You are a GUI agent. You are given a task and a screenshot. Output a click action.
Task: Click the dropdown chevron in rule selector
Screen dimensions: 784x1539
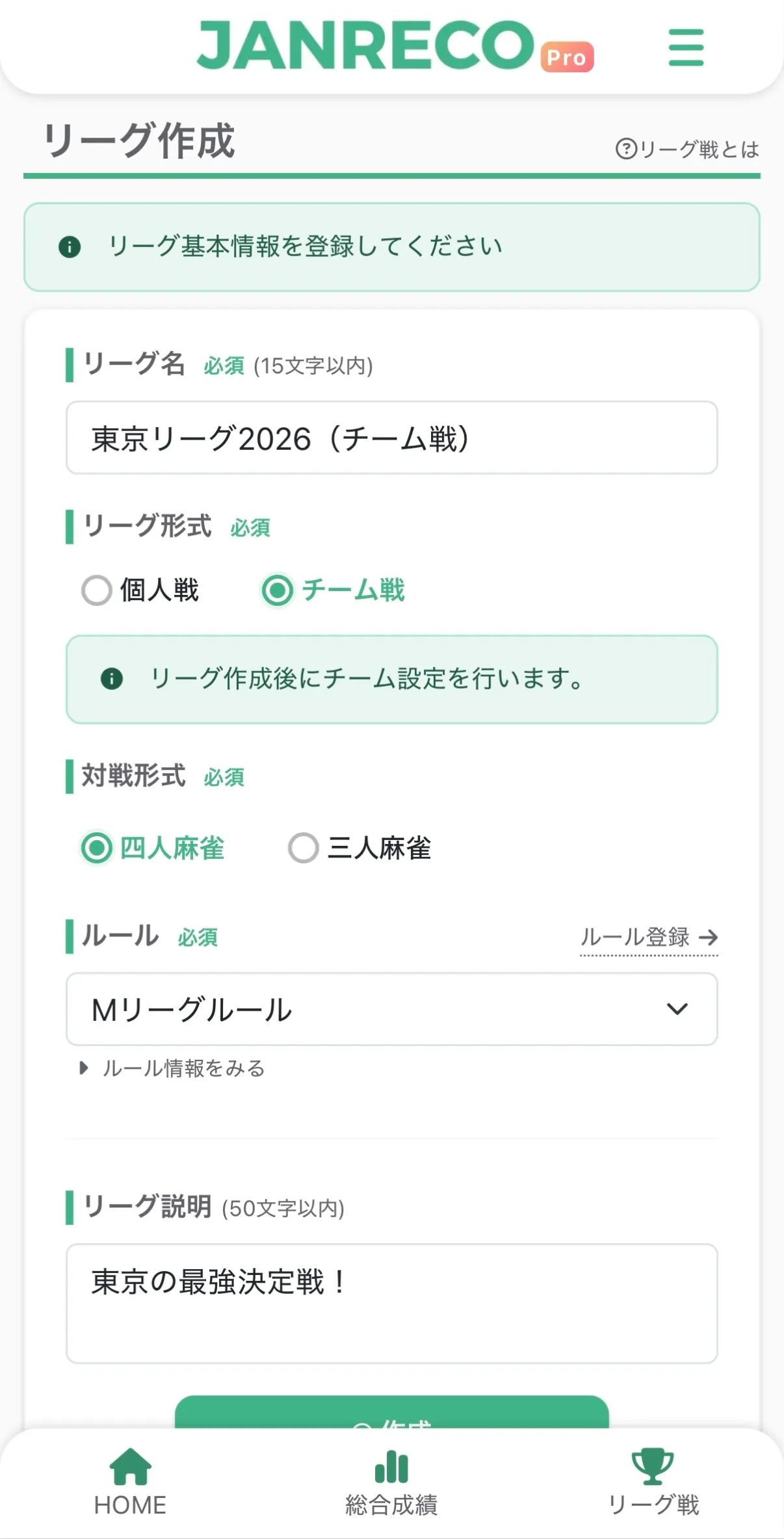coord(677,1009)
